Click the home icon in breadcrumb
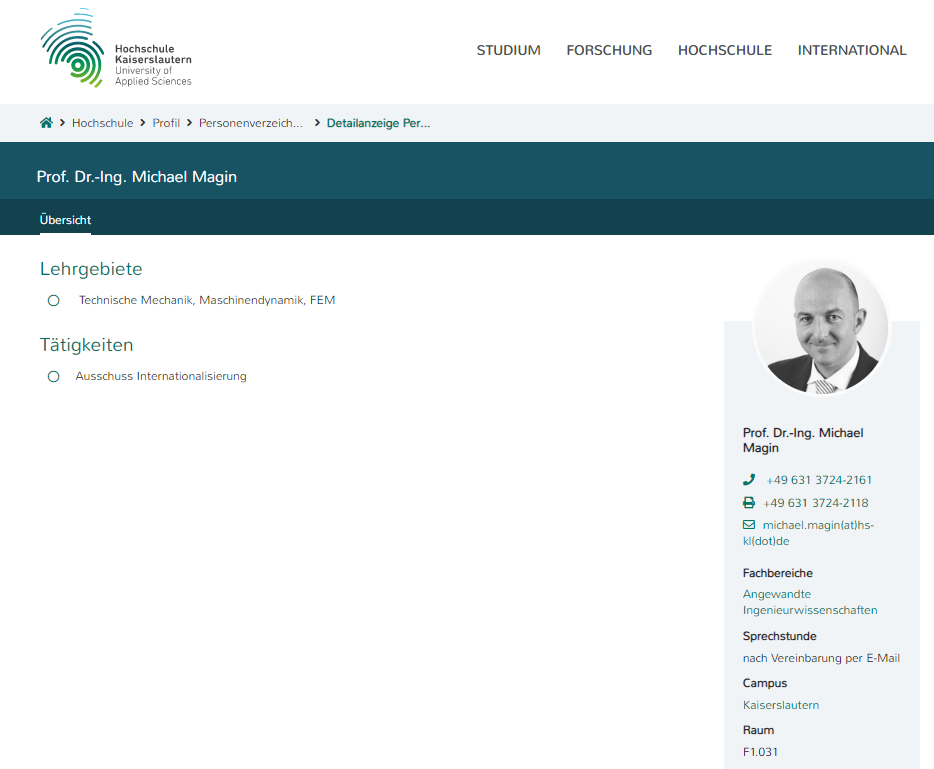 (46, 123)
